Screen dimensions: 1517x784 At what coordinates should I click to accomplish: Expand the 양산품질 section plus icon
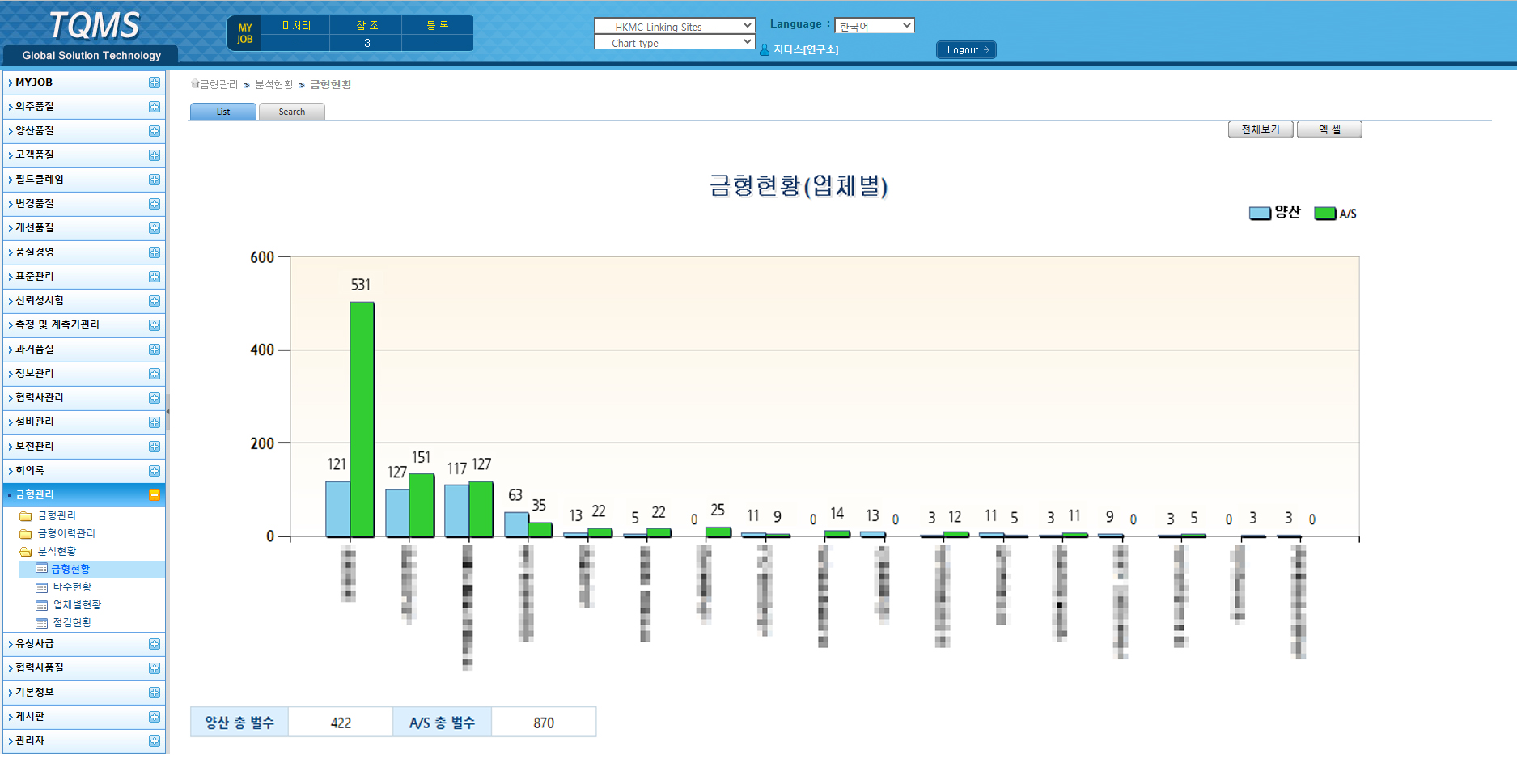click(x=155, y=131)
